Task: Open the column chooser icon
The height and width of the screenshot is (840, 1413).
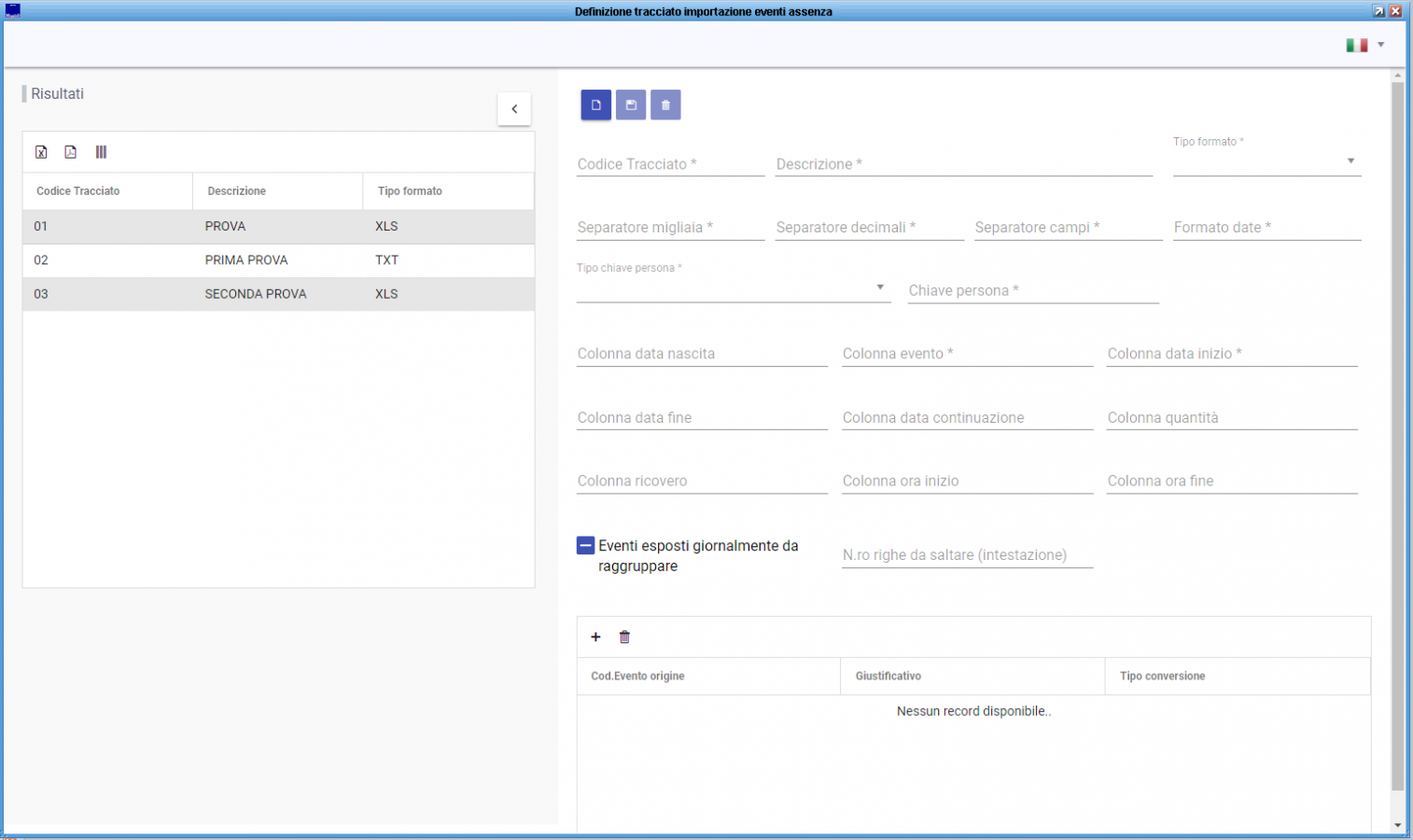Action: (101, 152)
